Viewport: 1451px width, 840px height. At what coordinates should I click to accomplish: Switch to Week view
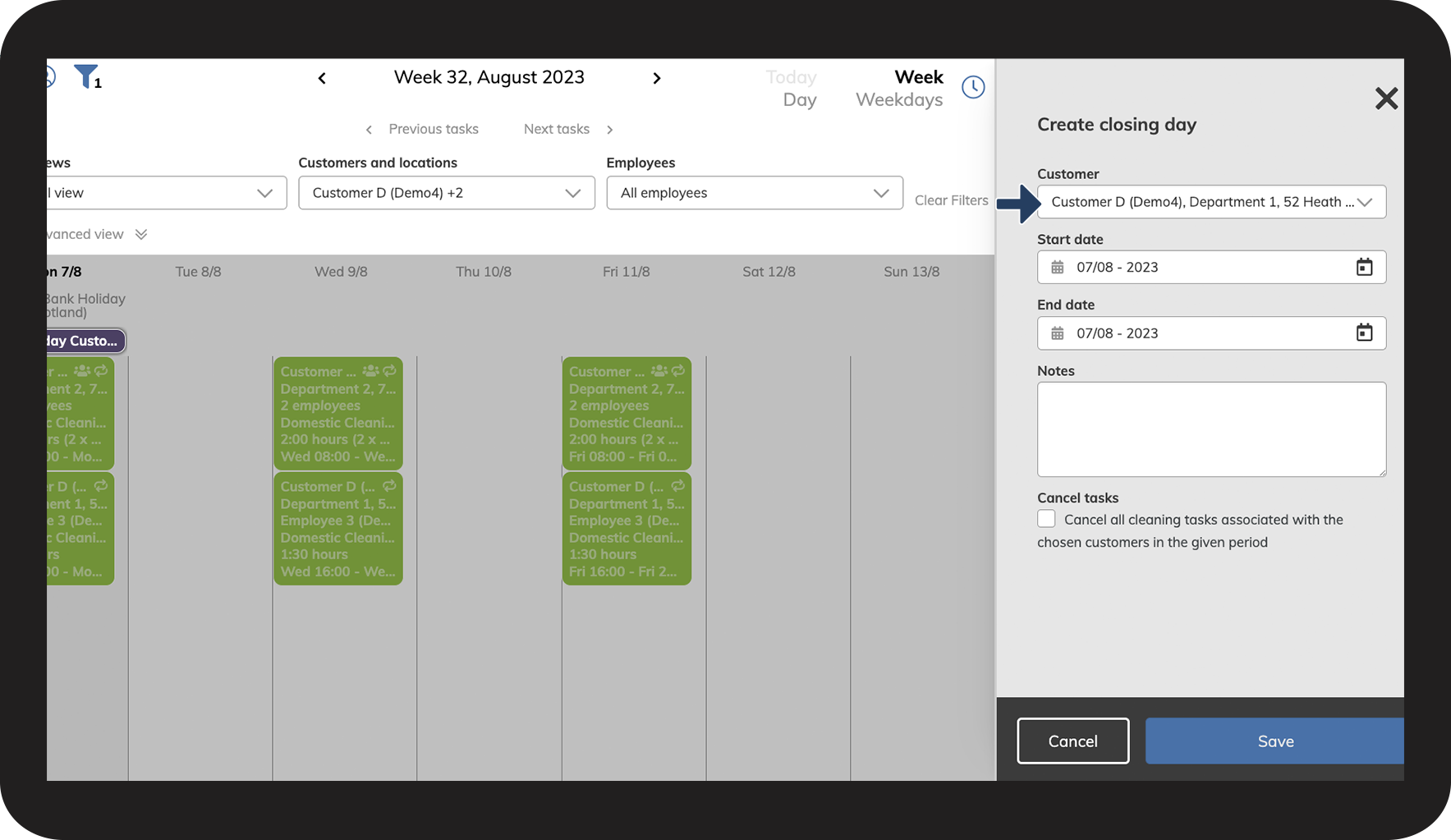point(919,77)
